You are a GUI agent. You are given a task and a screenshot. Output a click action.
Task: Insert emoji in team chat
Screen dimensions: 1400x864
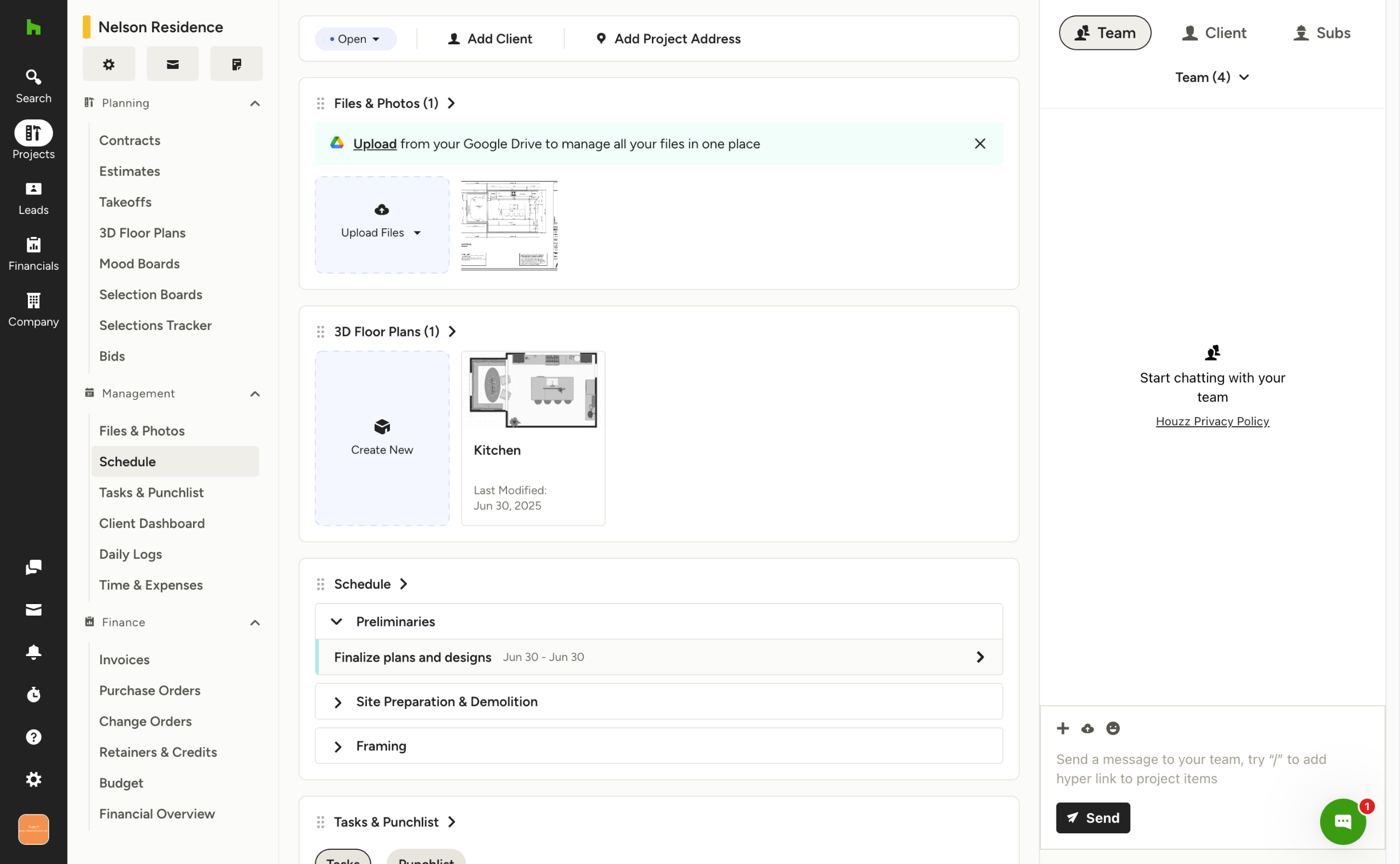click(x=1112, y=728)
